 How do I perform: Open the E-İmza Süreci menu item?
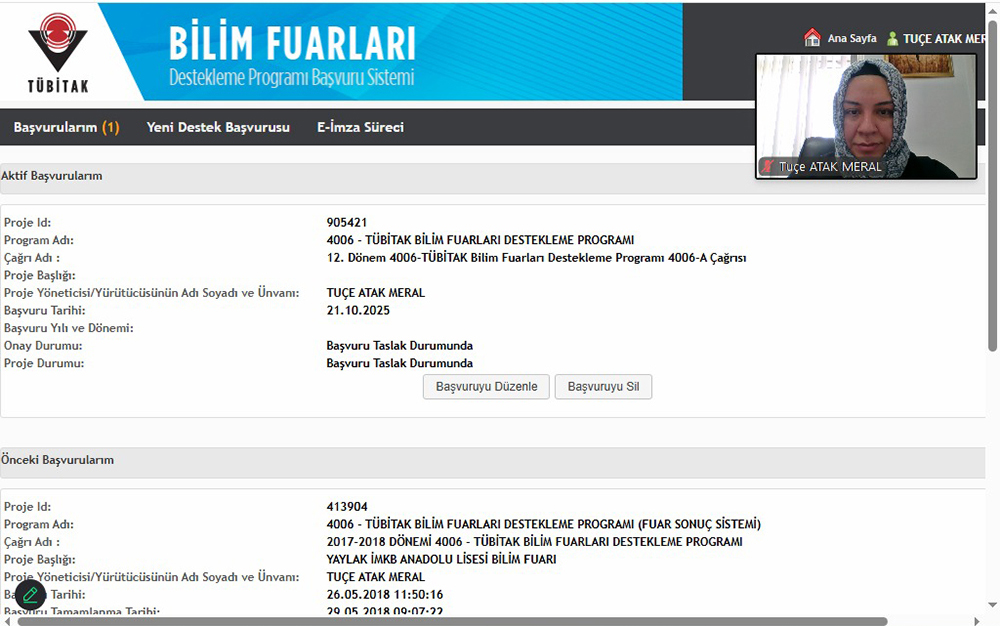tap(360, 127)
